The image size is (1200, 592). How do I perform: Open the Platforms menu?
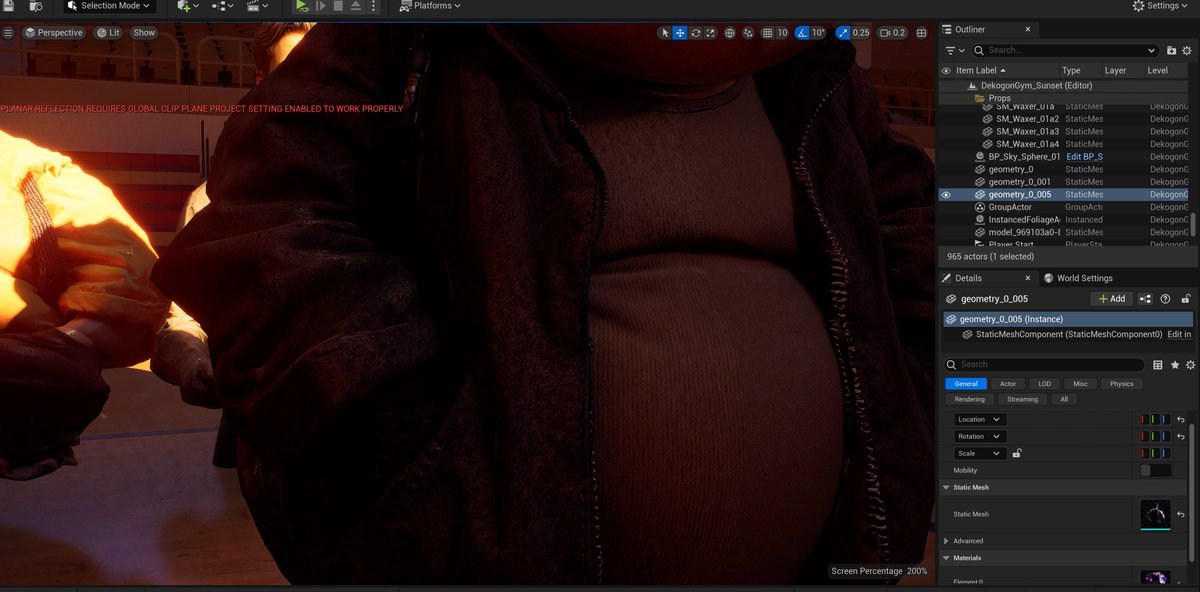tap(430, 6)
